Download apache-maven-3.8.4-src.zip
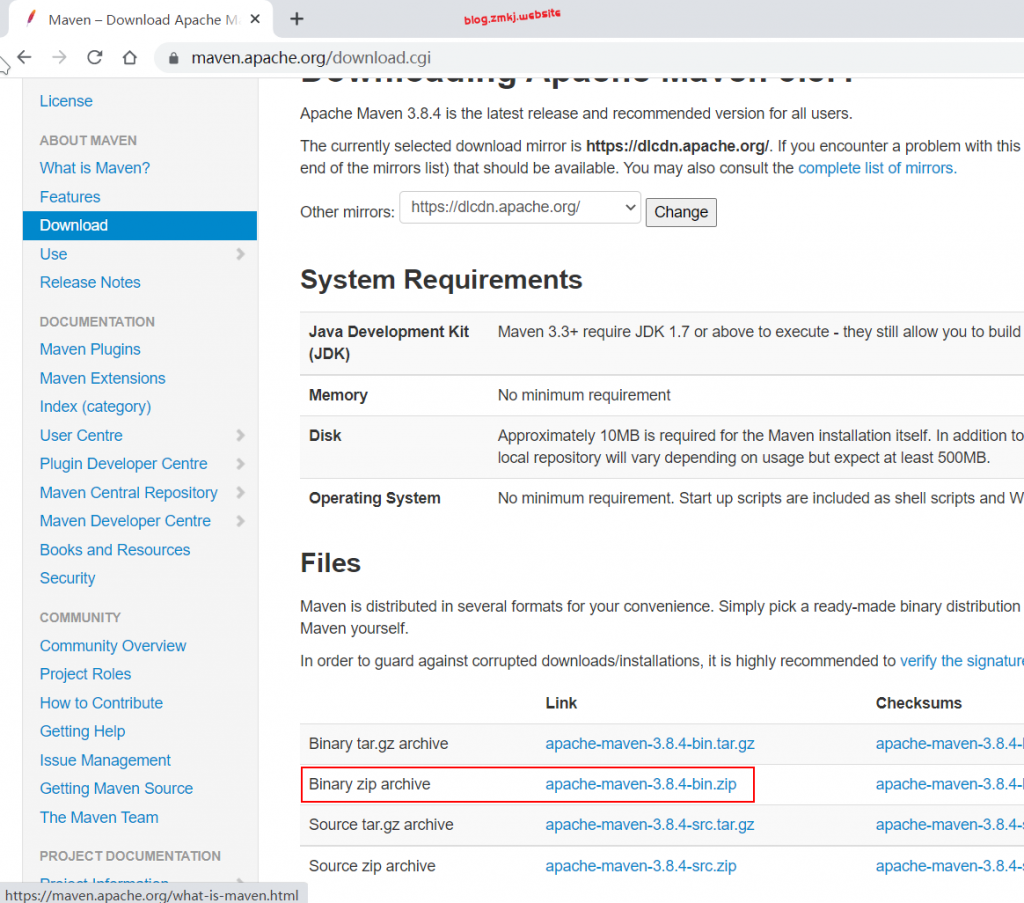 pos(641,866)
